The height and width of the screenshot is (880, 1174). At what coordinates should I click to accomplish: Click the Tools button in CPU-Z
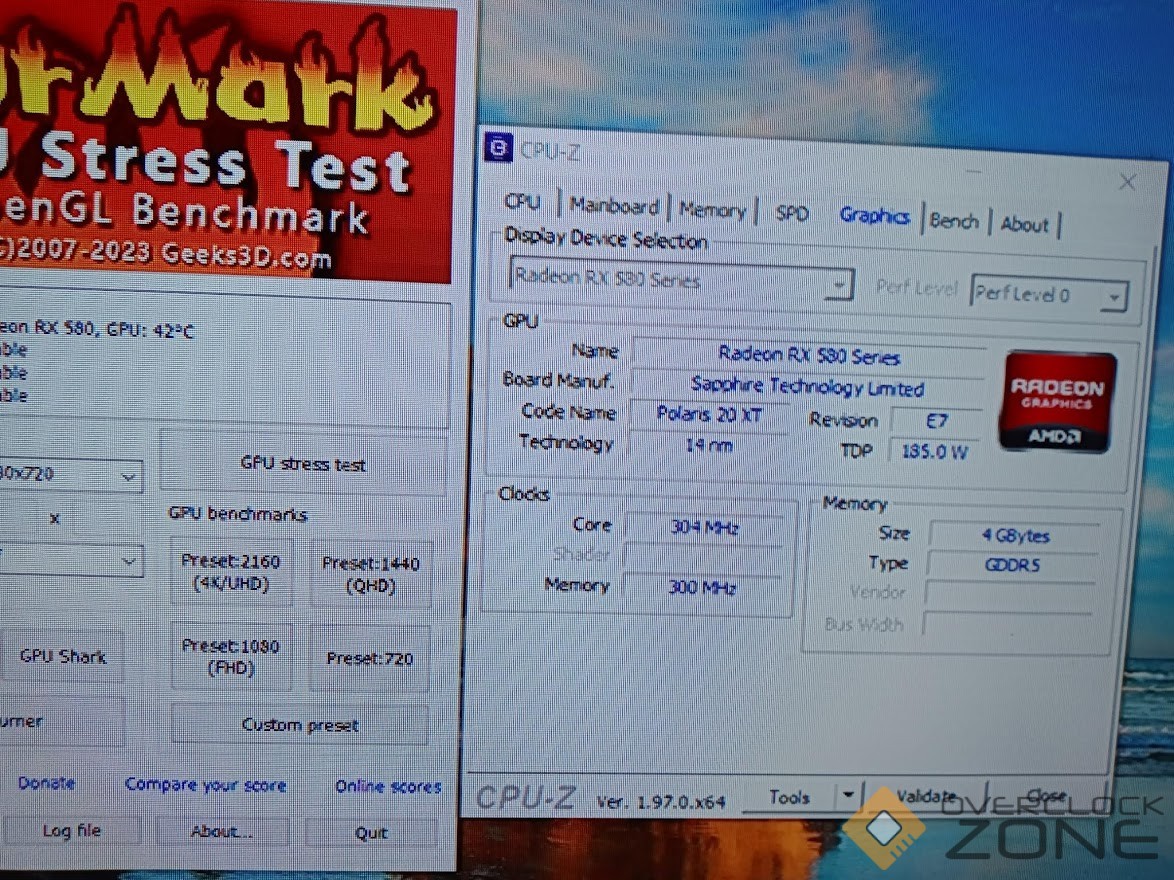tap(790, 797)
